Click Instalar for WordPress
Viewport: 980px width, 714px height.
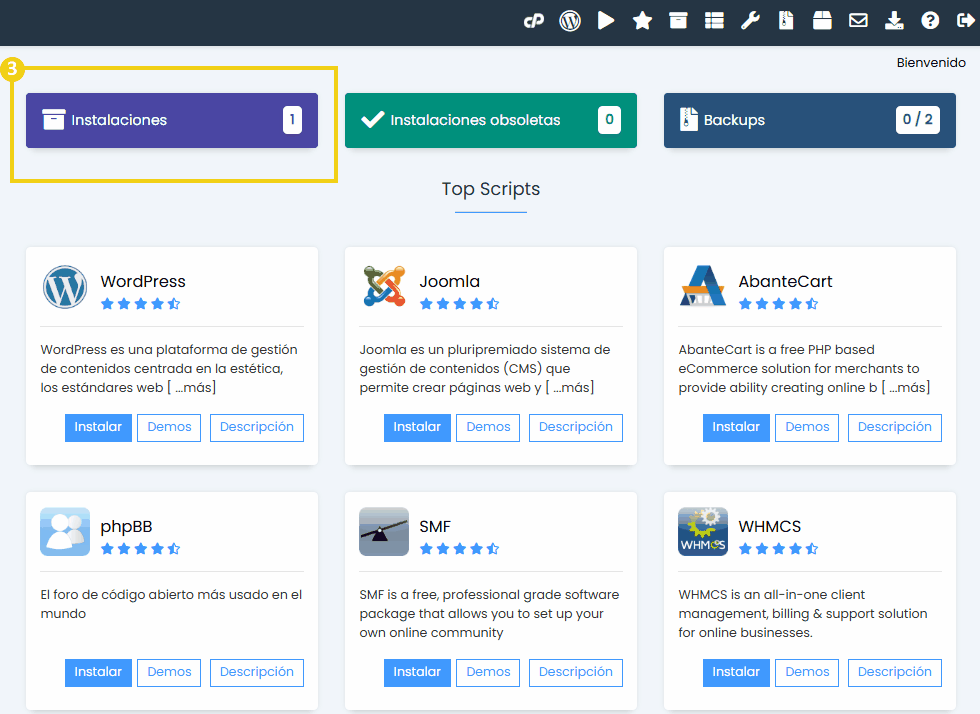point(98,428)
